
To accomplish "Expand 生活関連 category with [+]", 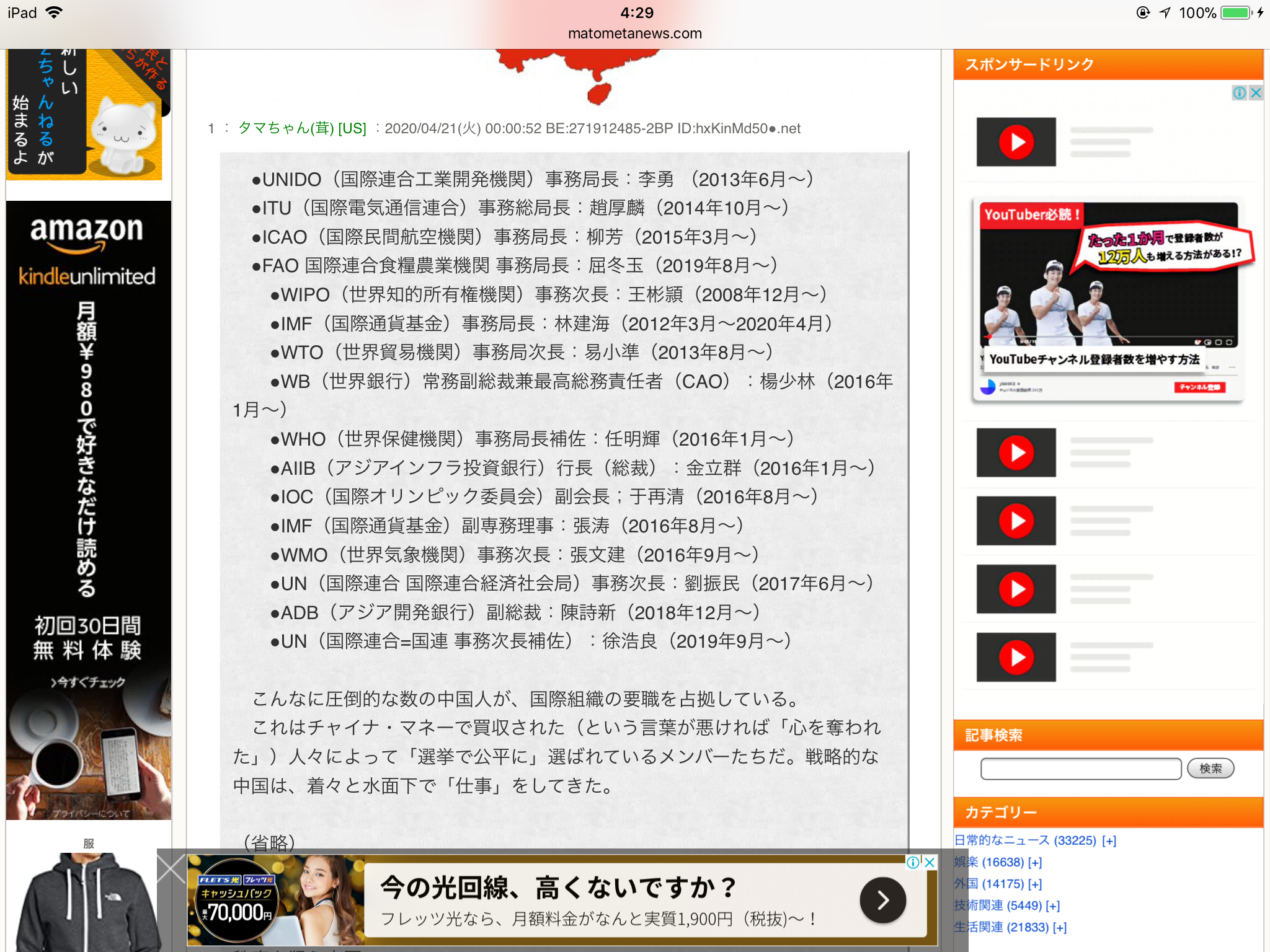I will (1060, 928).
